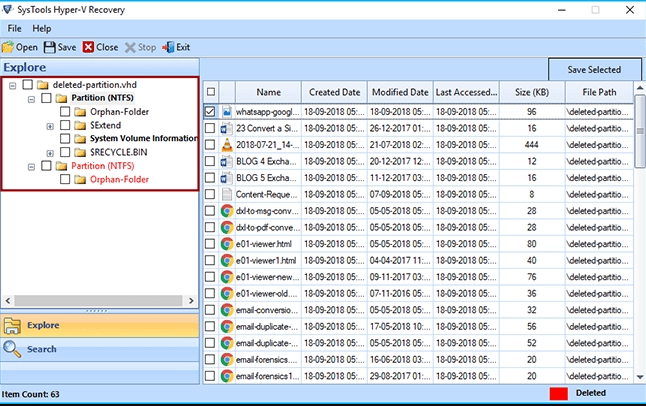Click the Open folder toolbar icon
Viewport: 646px width, 406px height.
tap(9, 47)
